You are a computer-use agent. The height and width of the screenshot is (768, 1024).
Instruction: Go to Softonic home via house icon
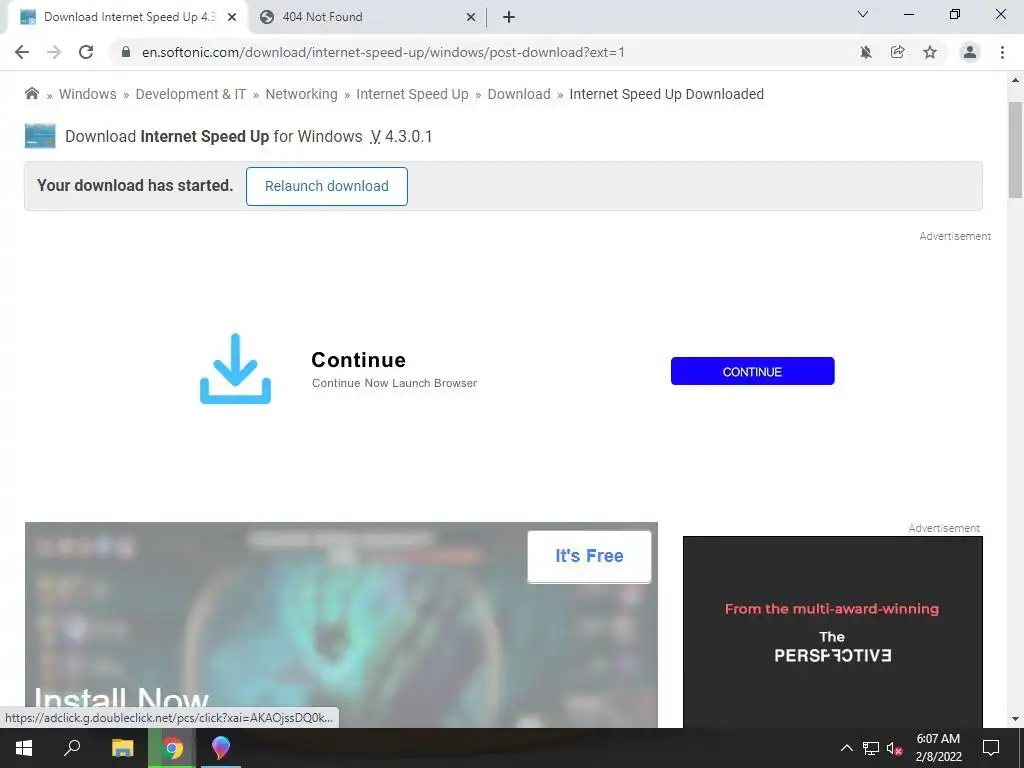tap(32, 93)
